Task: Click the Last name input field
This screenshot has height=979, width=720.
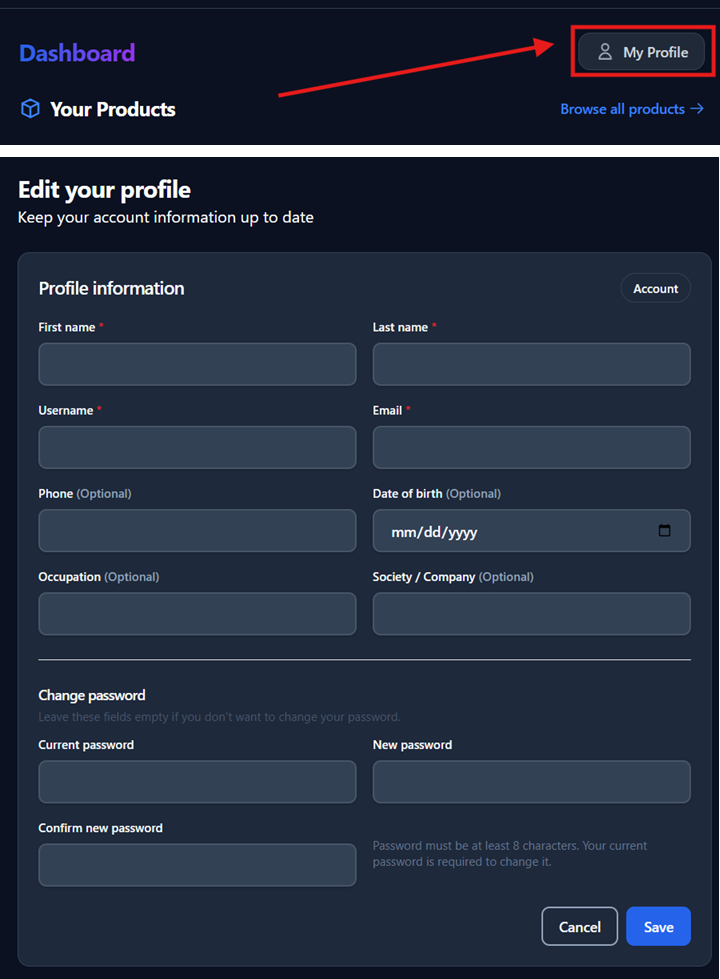Action: 531,364
